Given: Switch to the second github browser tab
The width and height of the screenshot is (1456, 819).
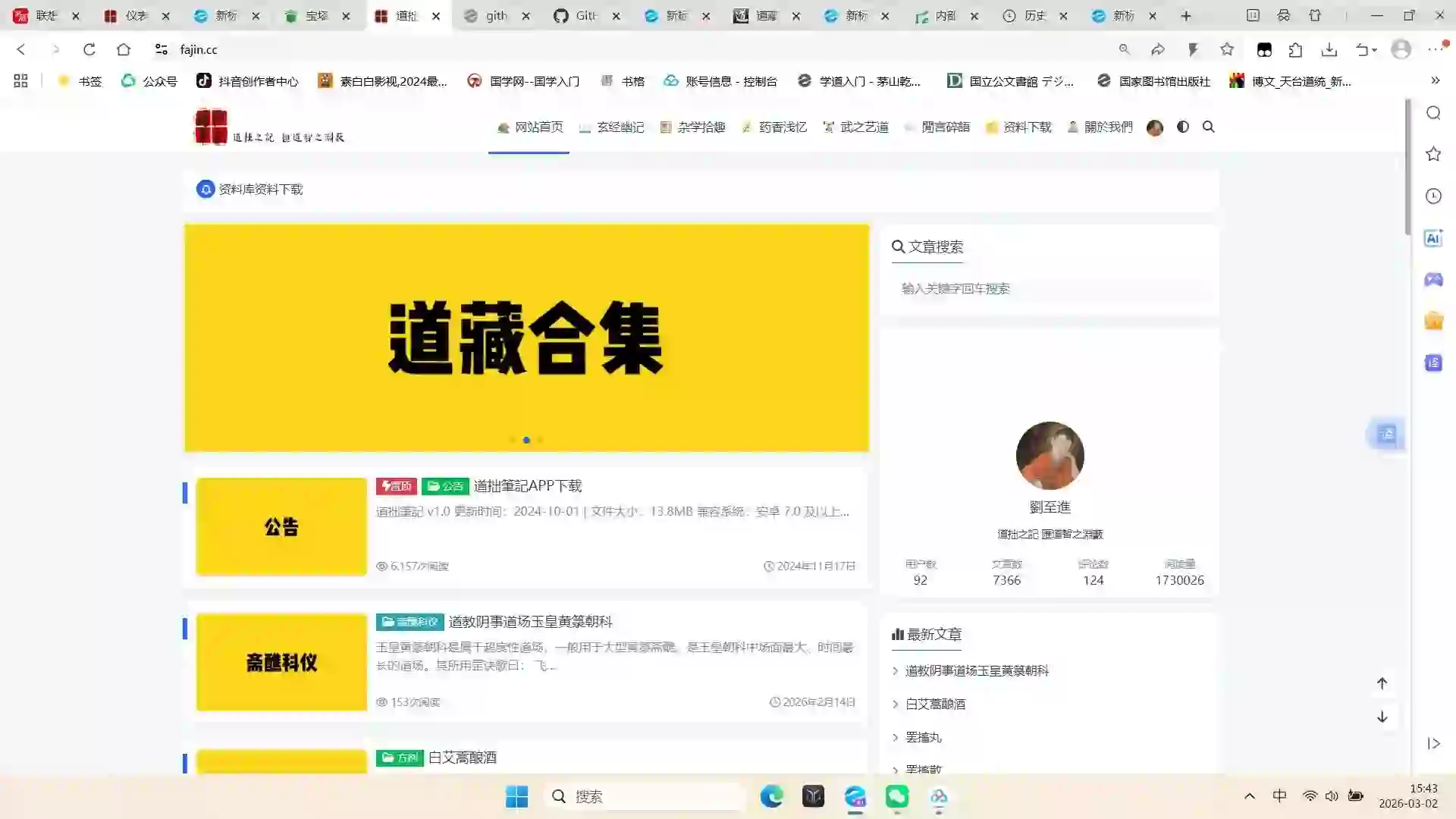Looking at the screenshot, I should pos(584,15).
